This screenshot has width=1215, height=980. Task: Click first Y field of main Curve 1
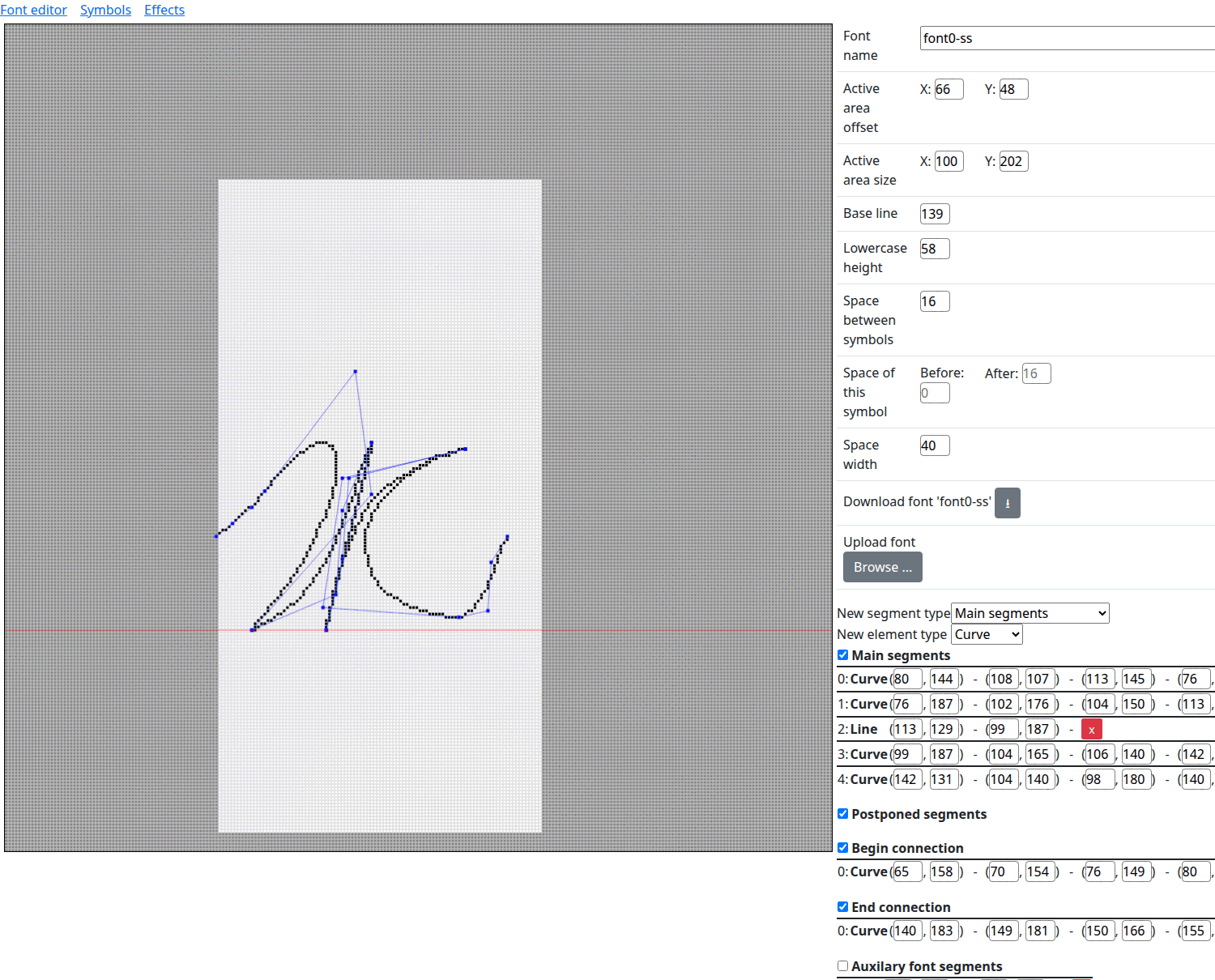tap(944, 704)
